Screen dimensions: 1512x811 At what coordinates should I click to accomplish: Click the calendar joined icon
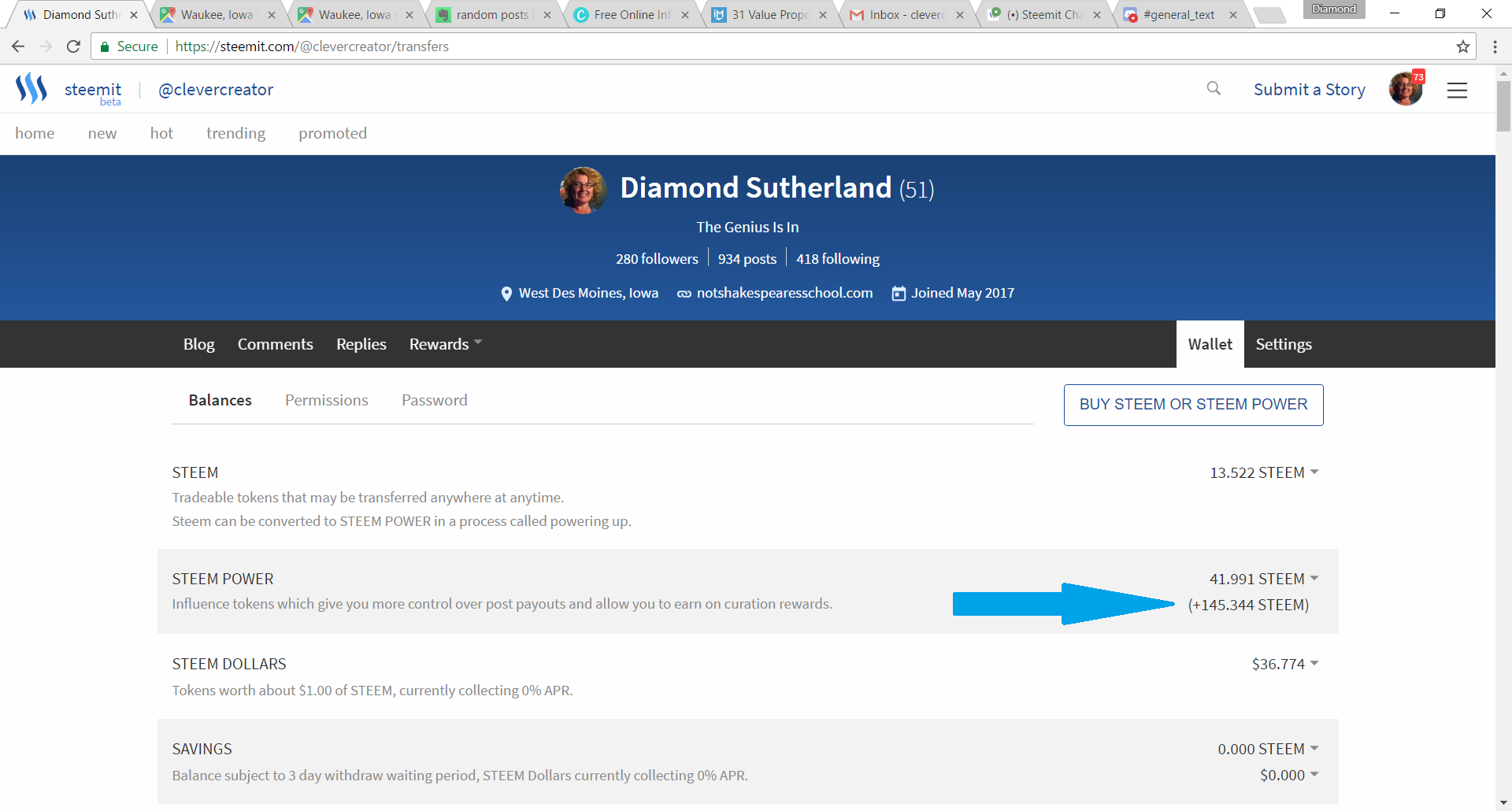[899, 294]
